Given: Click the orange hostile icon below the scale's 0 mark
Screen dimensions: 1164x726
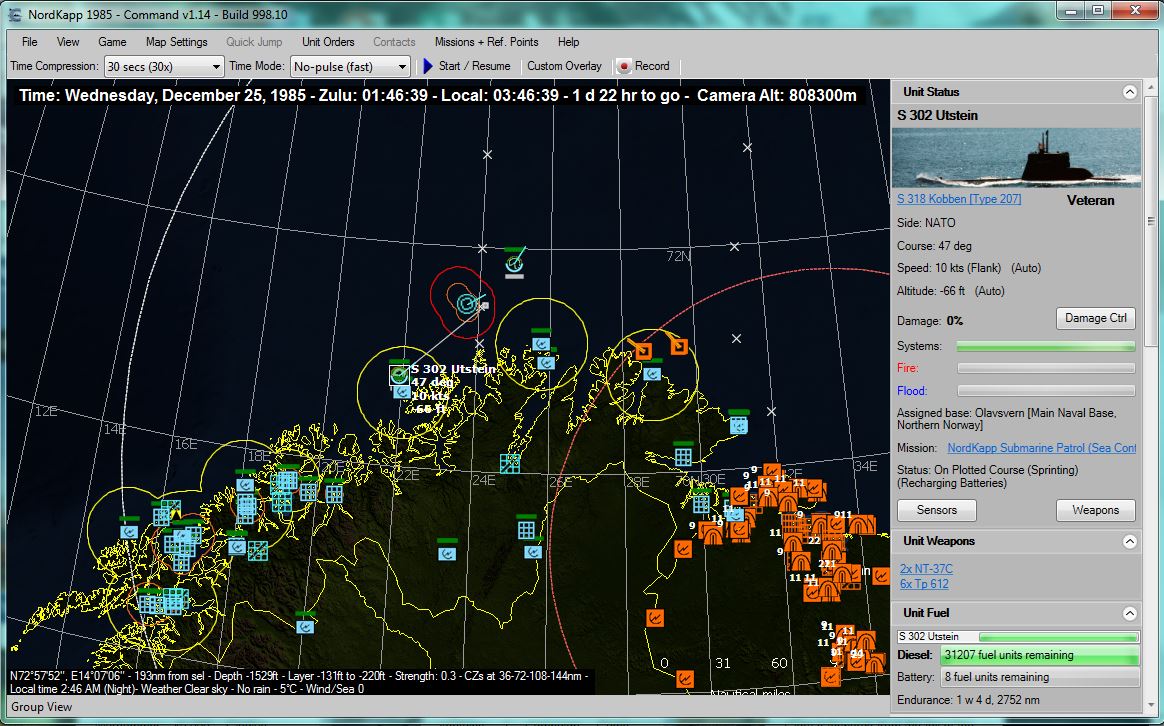Looking at the screenshot, I should 684,678.
